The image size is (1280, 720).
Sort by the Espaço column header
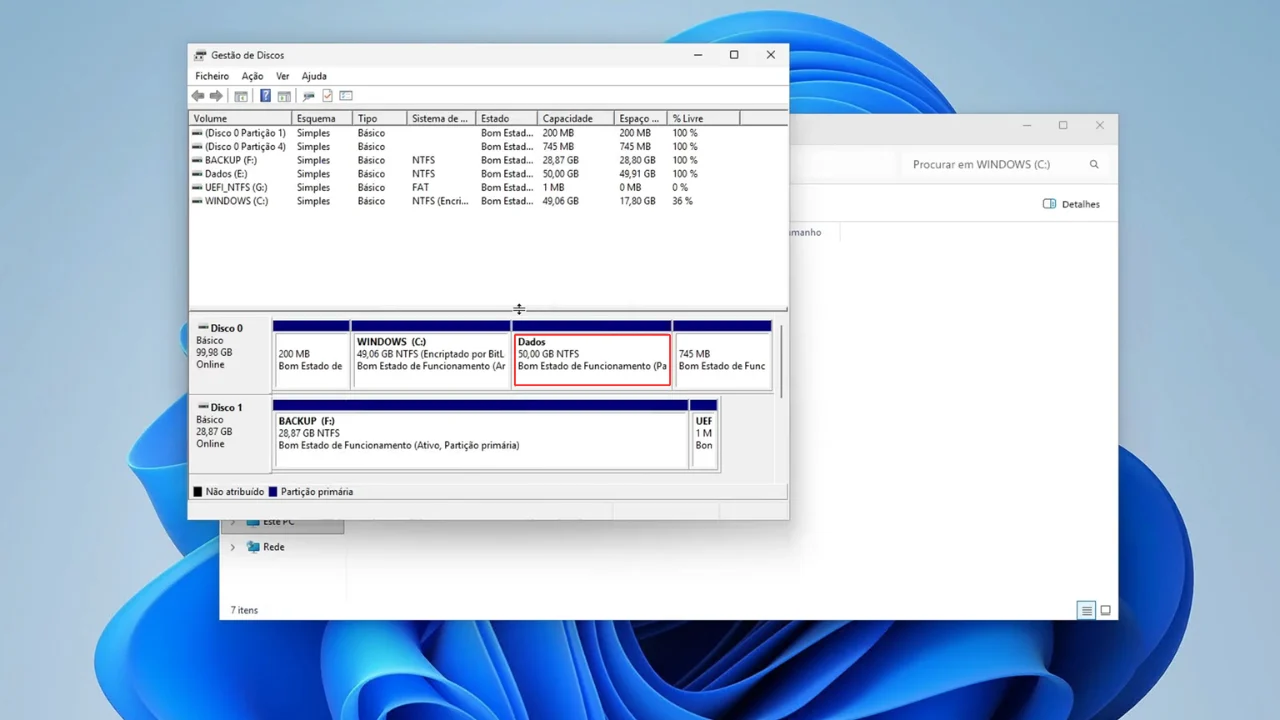[640, 118]
